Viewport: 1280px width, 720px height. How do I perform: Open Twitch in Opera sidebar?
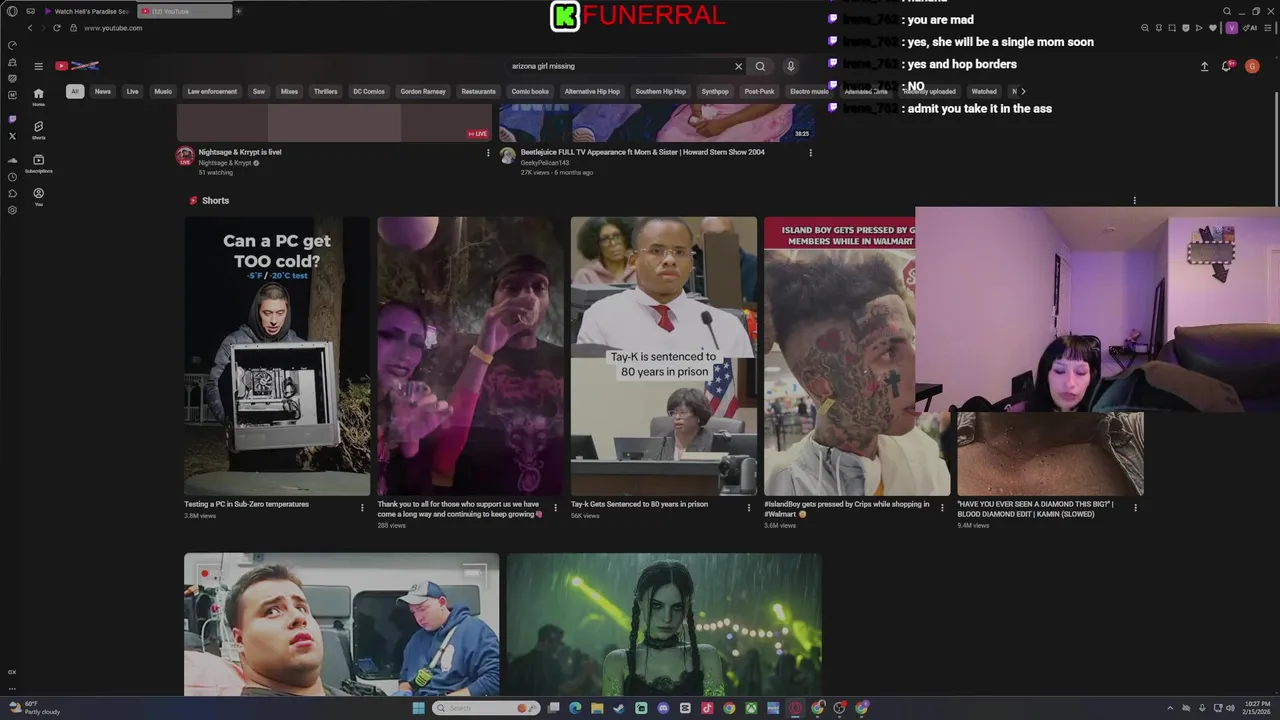click(12, 119)
